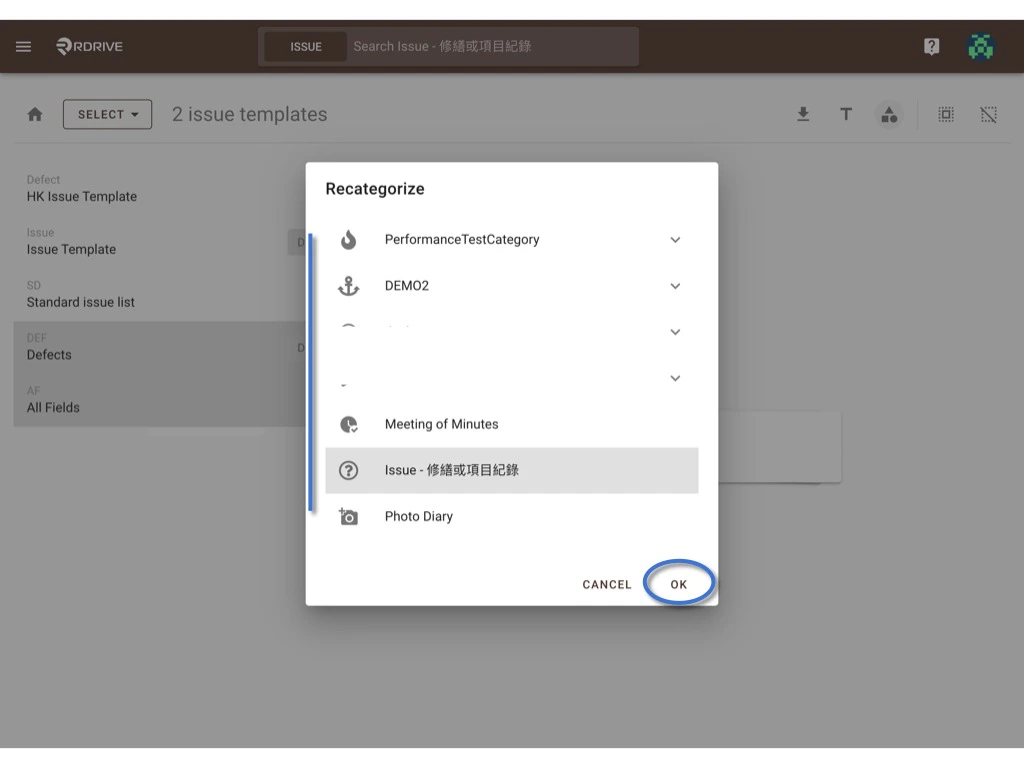The height and width of the screenshot is (768, 1024).
Task: Click the text T toolbar icon
Action: click(x=846, y=114)
